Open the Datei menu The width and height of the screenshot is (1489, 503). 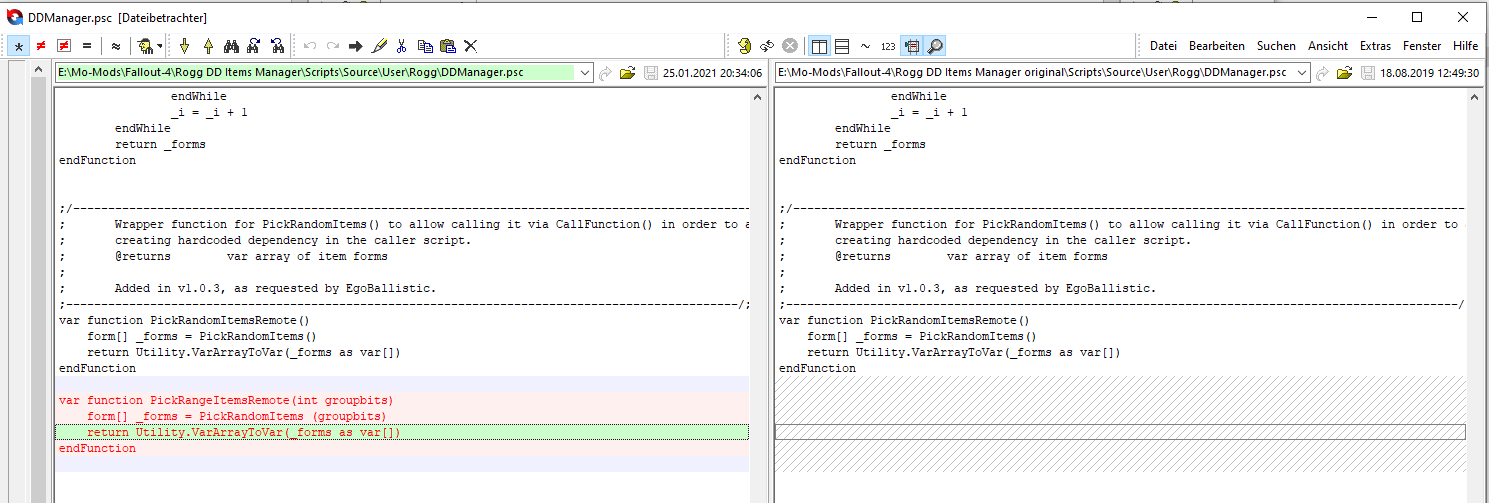tap(1163, 46)
